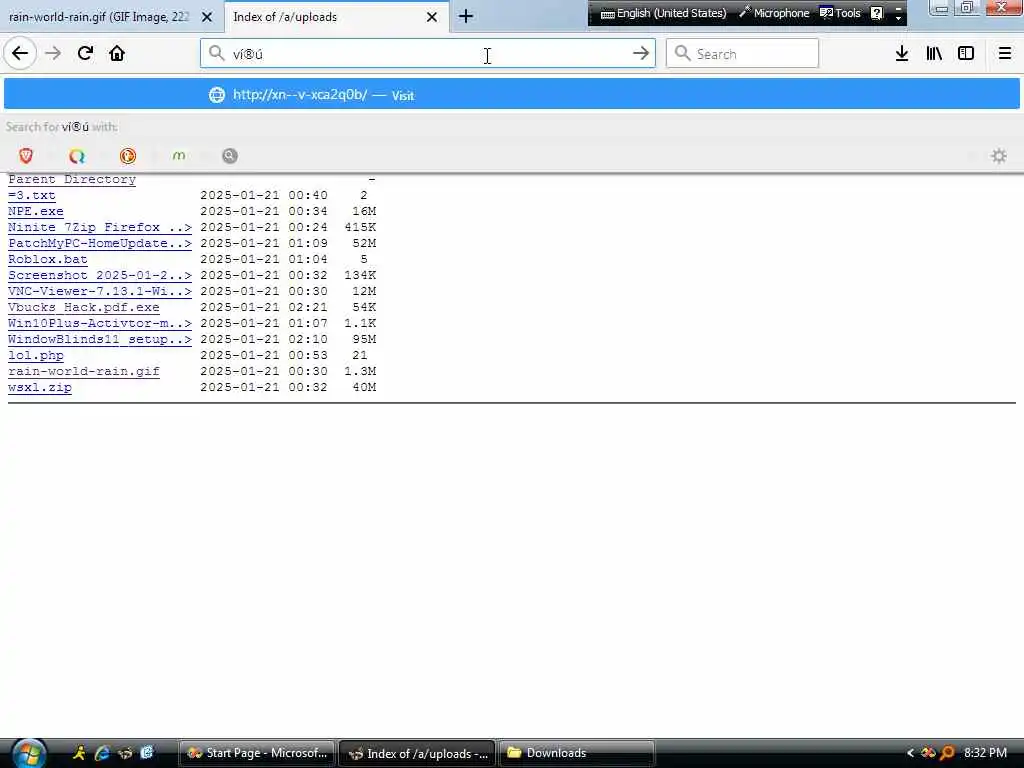The image size is (1024, 768).
Task: Click the PatchMyPC-HomeUpdate link
Action: 100,243
